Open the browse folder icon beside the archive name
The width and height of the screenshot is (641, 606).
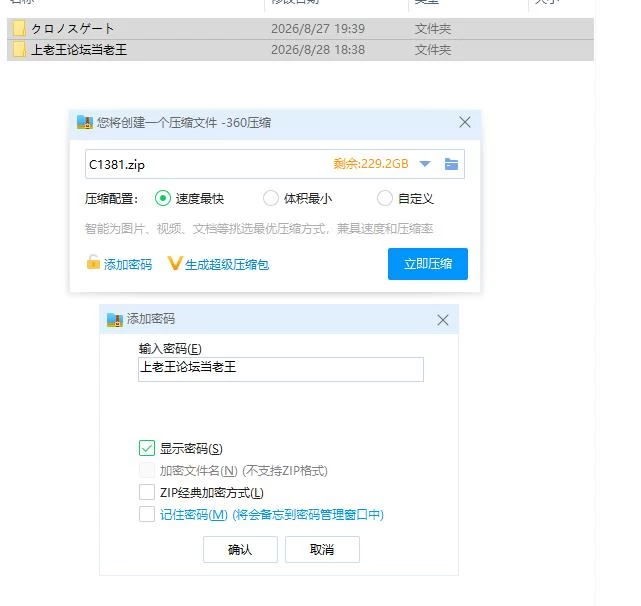coord(451,164)
